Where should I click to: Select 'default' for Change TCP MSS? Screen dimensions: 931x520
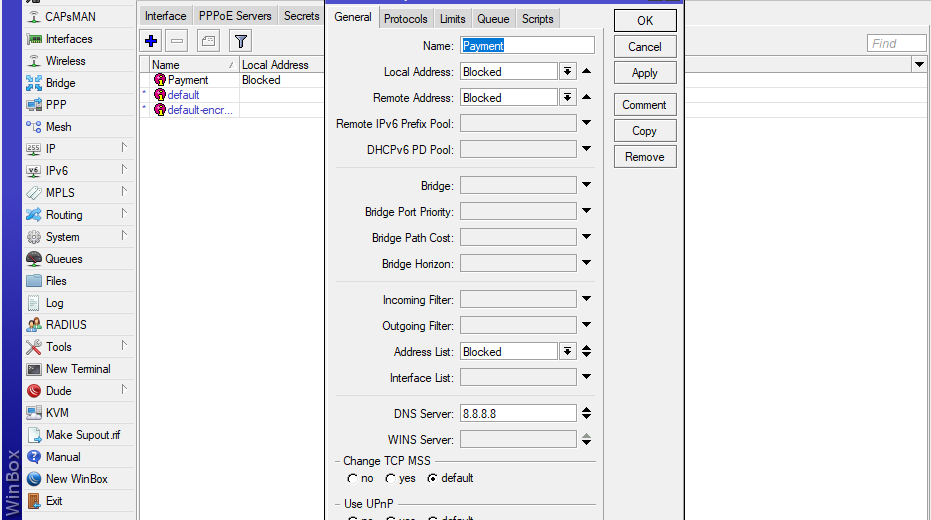[432, 479]
